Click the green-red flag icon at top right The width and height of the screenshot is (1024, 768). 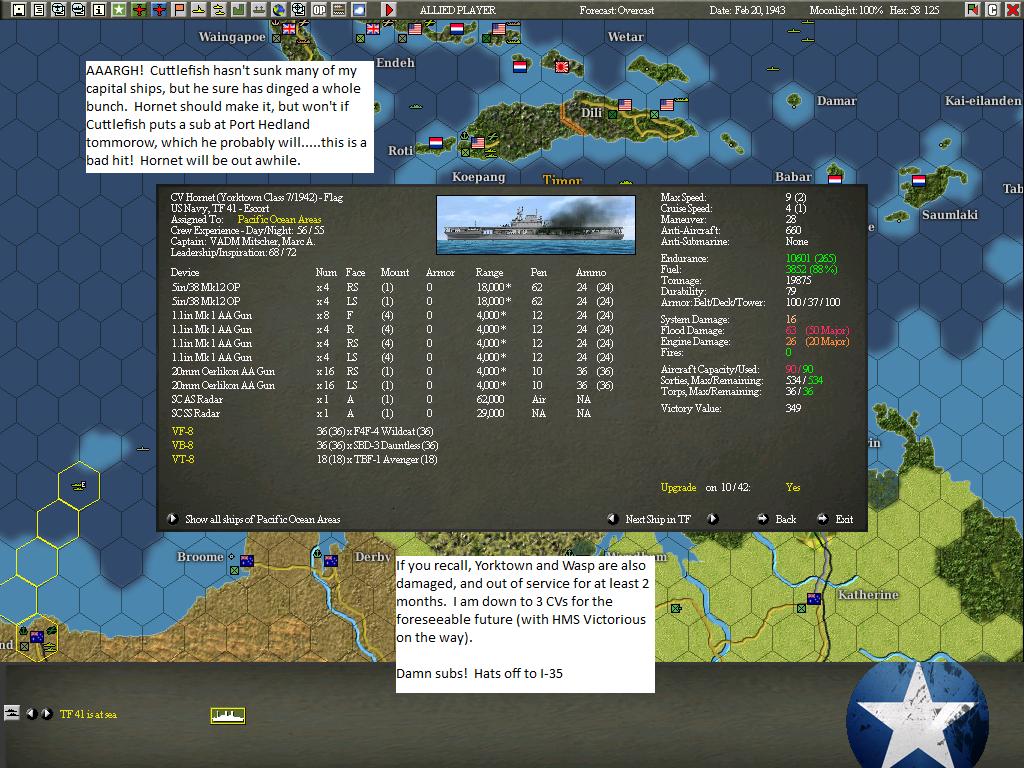coord(973,10)
